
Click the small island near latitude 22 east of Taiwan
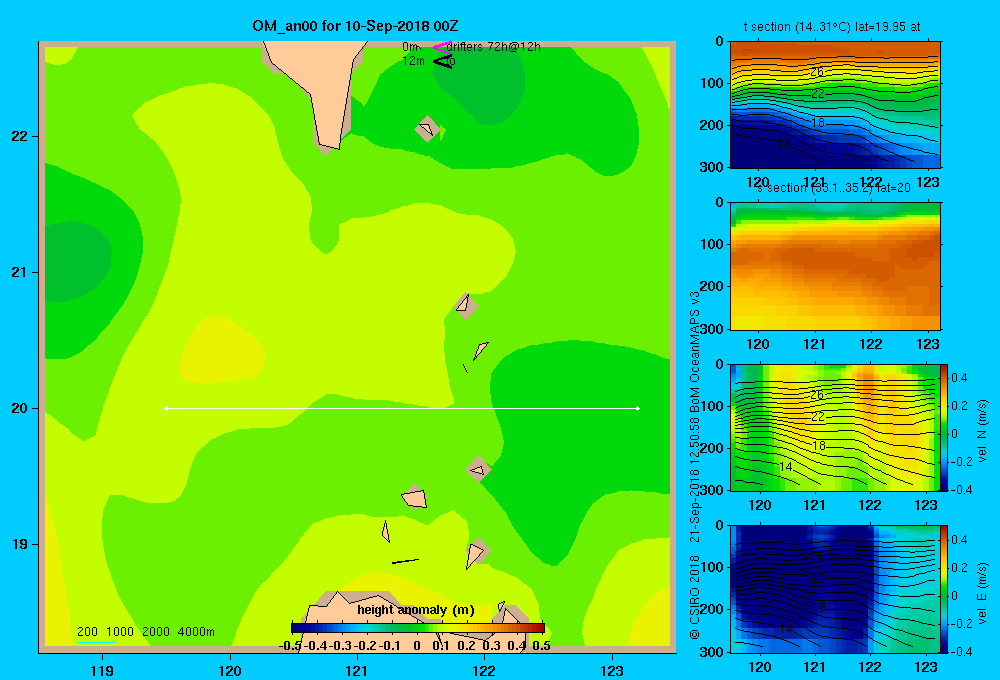427,129
